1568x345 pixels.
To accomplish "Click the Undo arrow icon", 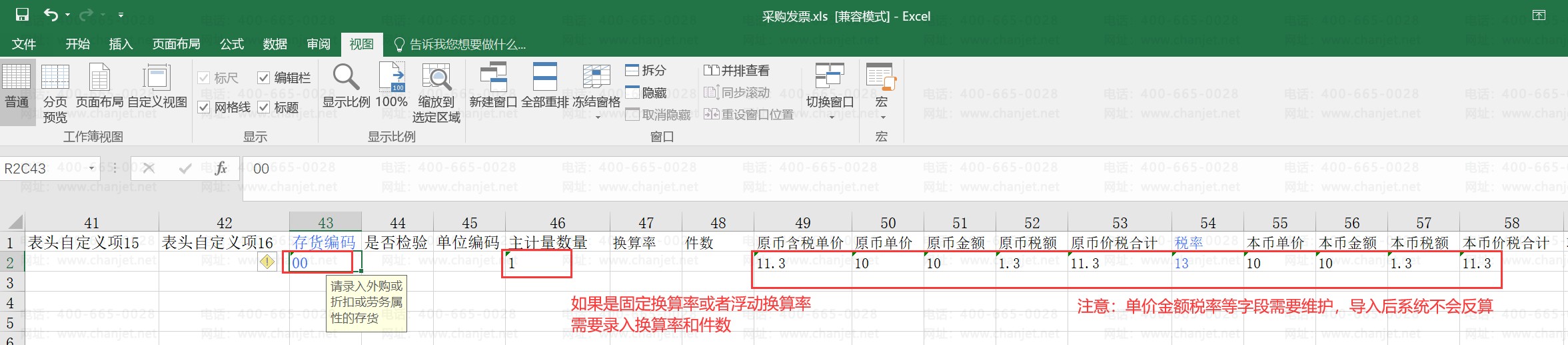I will pos(51,14).
